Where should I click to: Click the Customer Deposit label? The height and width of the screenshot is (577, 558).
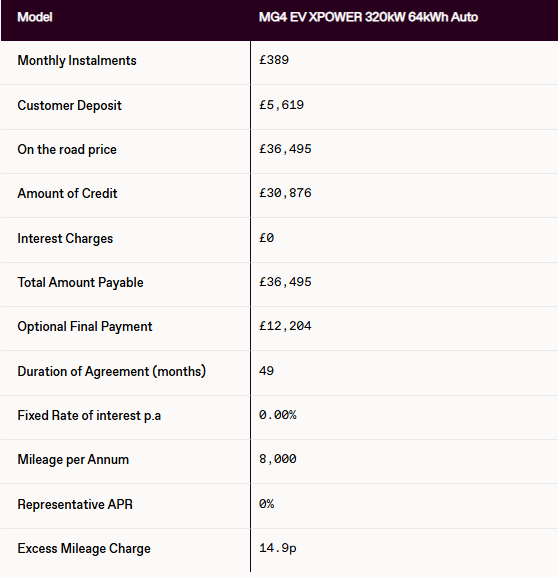(x=70, y=106)
